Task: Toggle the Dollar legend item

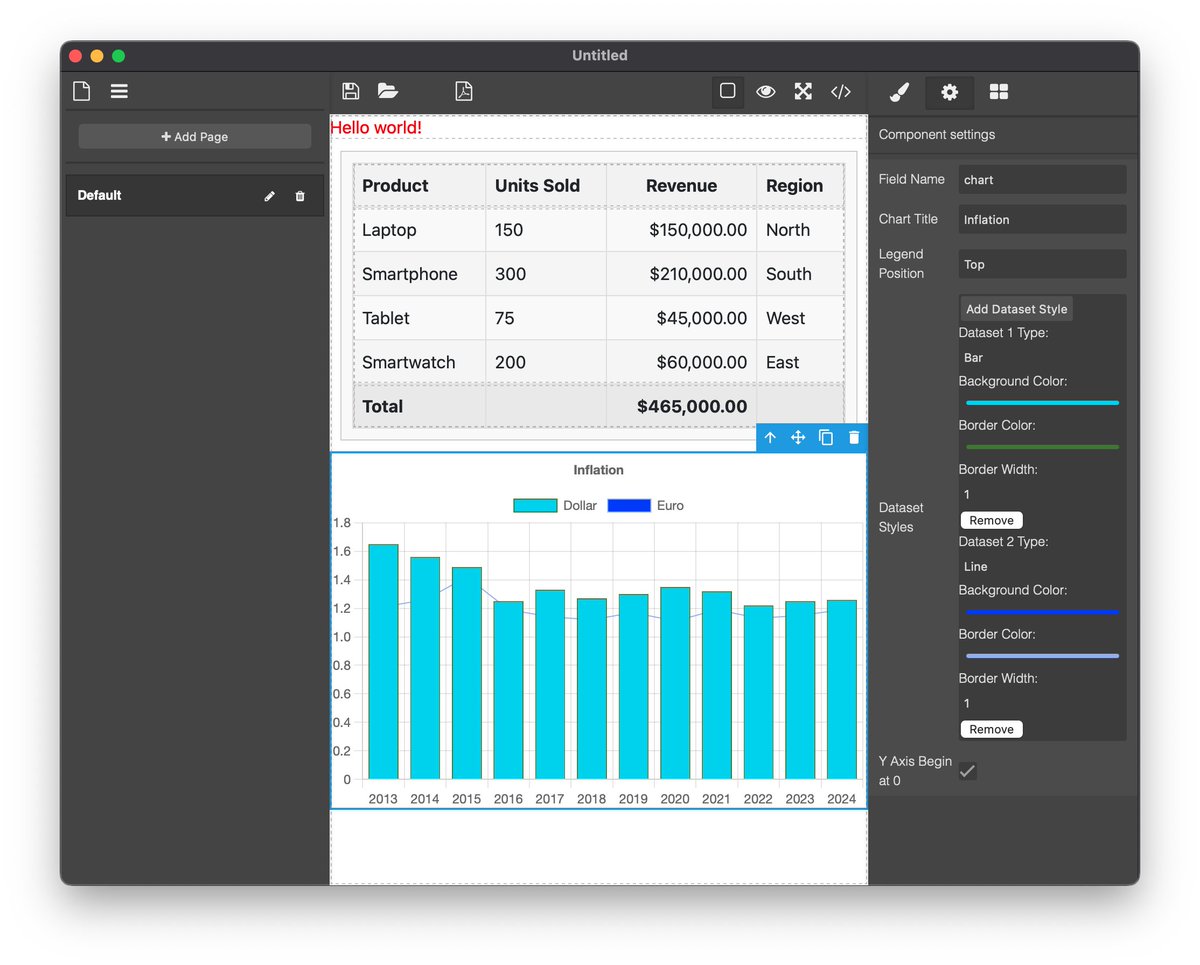Action: coord(555,505)
